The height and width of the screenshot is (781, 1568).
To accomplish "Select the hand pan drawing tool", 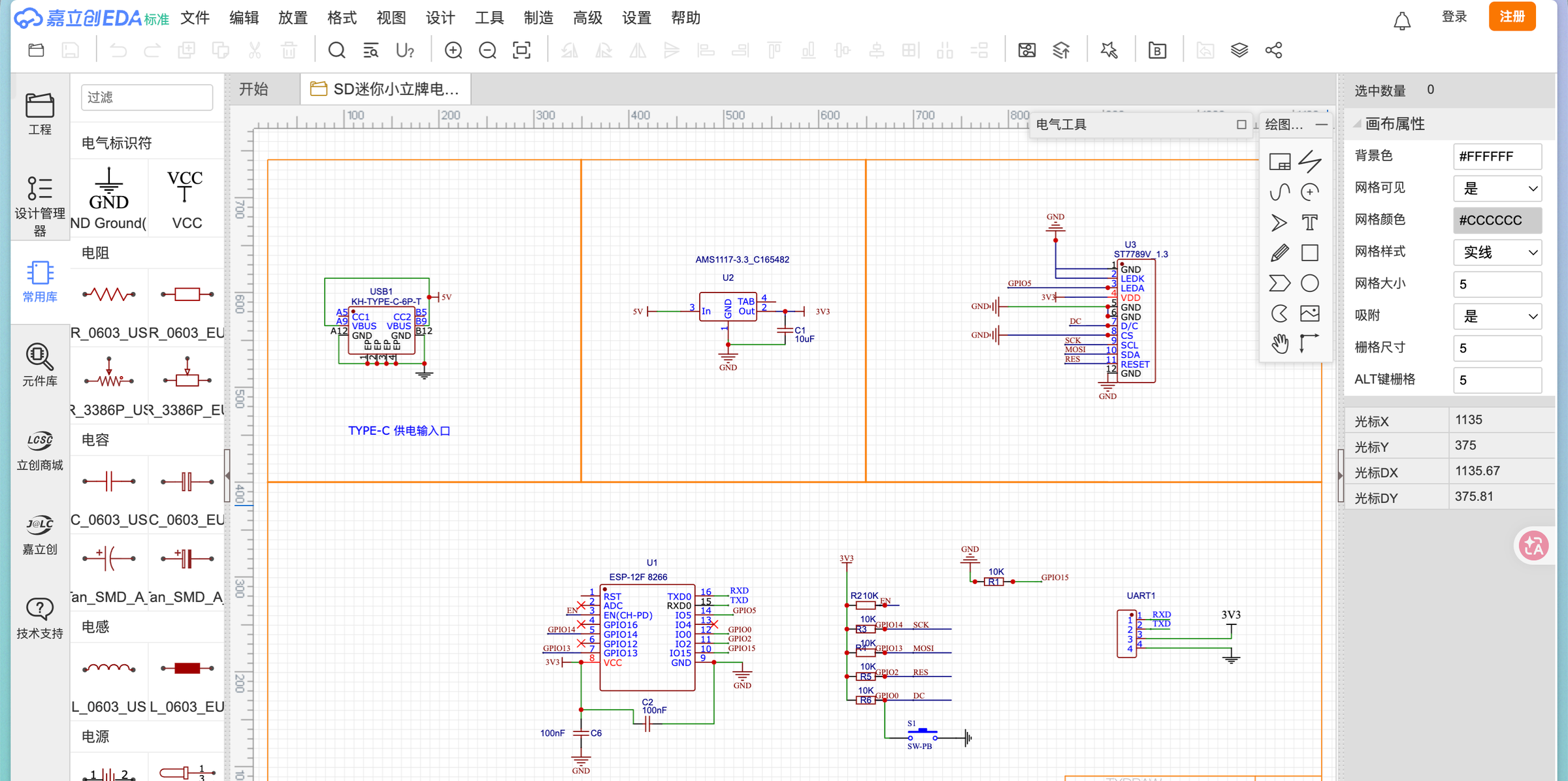I will pyautogui.click(x=1279, y=343).
